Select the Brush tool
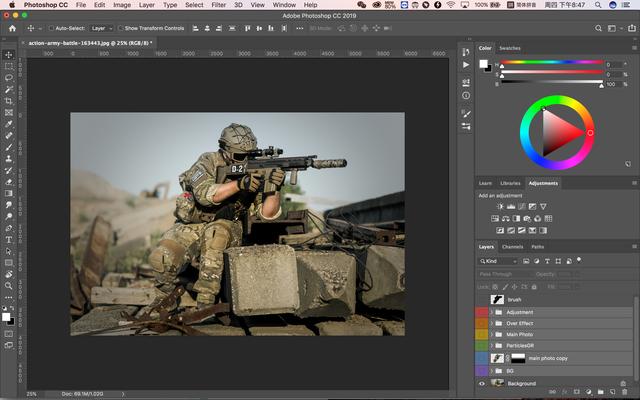640x400 pixels. pyautogui.click(x=9, y=147)
